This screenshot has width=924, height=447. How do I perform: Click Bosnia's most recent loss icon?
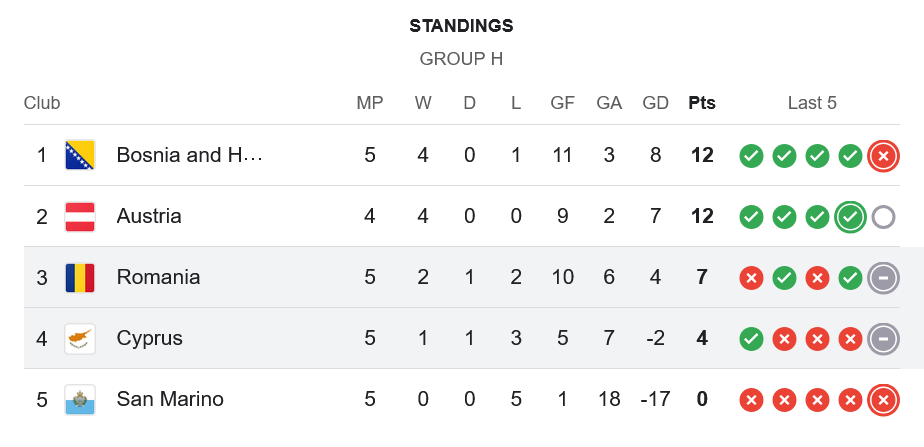click(882, 156)
